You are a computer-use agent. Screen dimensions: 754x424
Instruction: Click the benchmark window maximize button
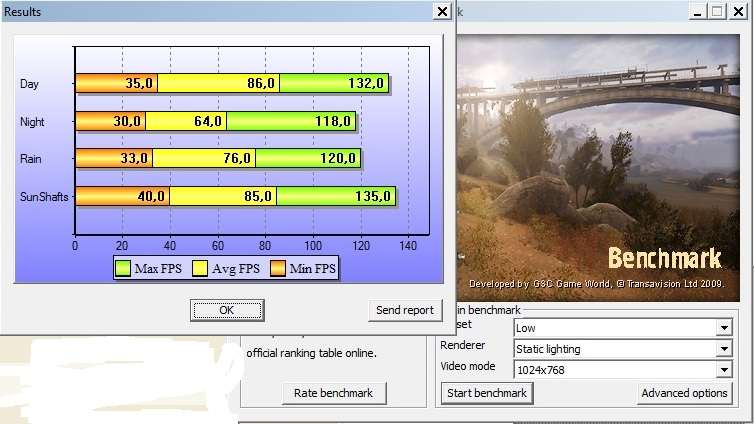(717, 11)
